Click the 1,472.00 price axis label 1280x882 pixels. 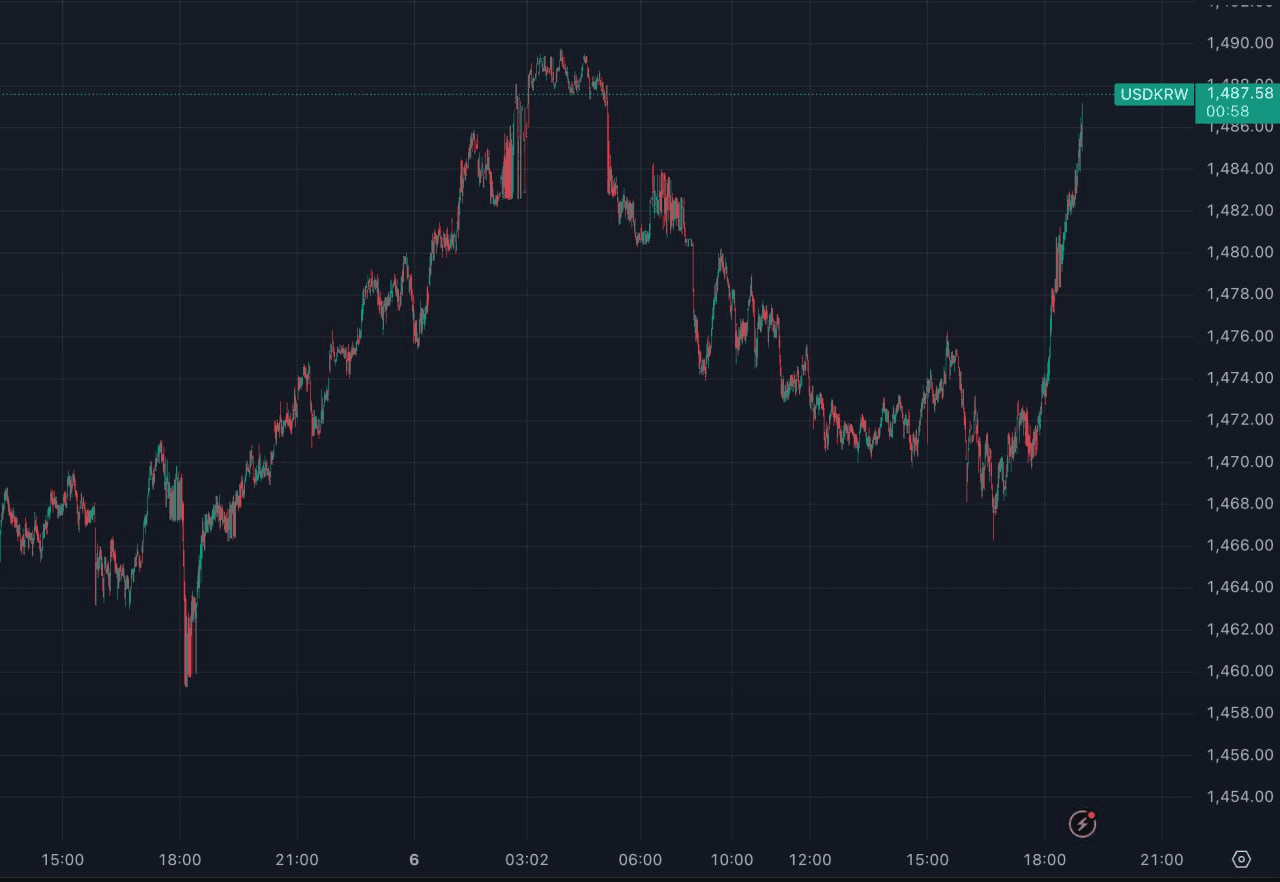pyautogui.click(x=1240, y=420)
